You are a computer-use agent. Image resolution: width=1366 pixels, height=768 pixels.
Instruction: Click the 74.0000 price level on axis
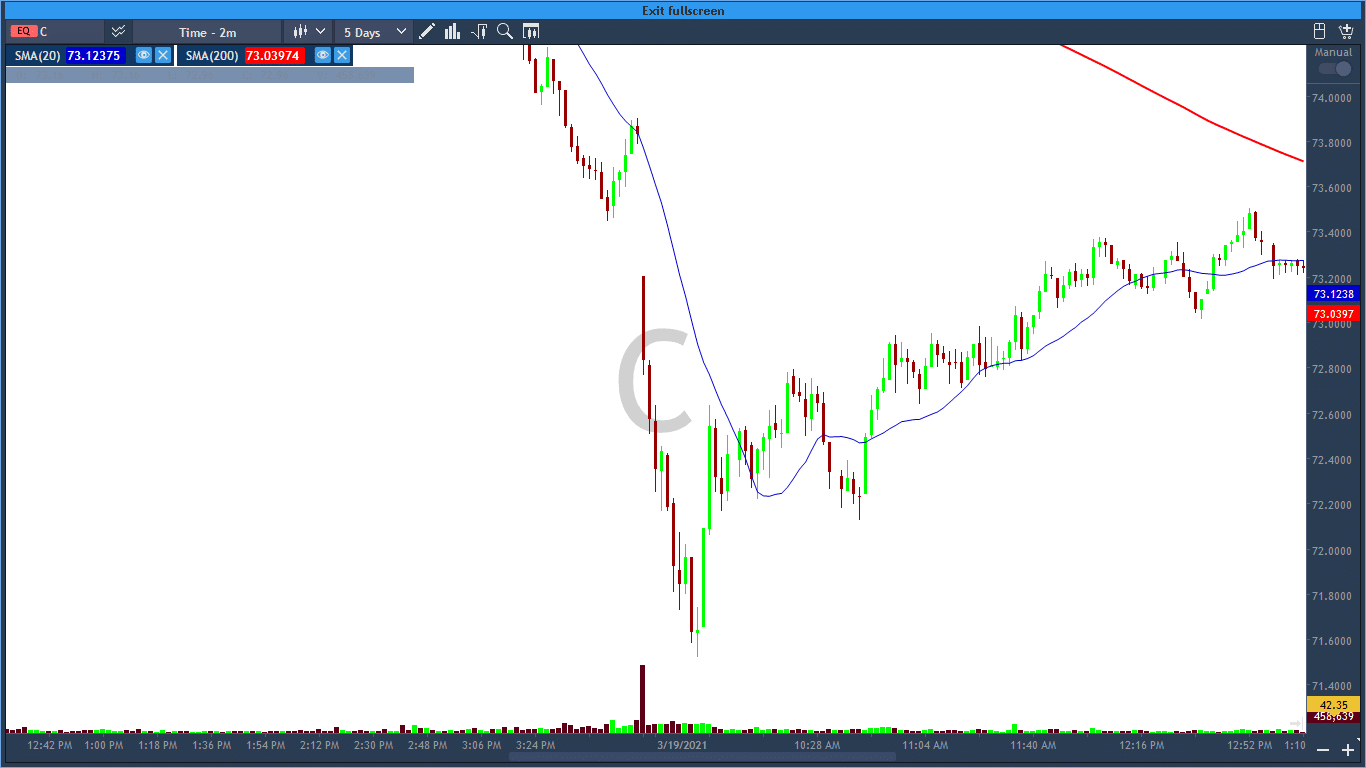click(x=1334, y=98)
